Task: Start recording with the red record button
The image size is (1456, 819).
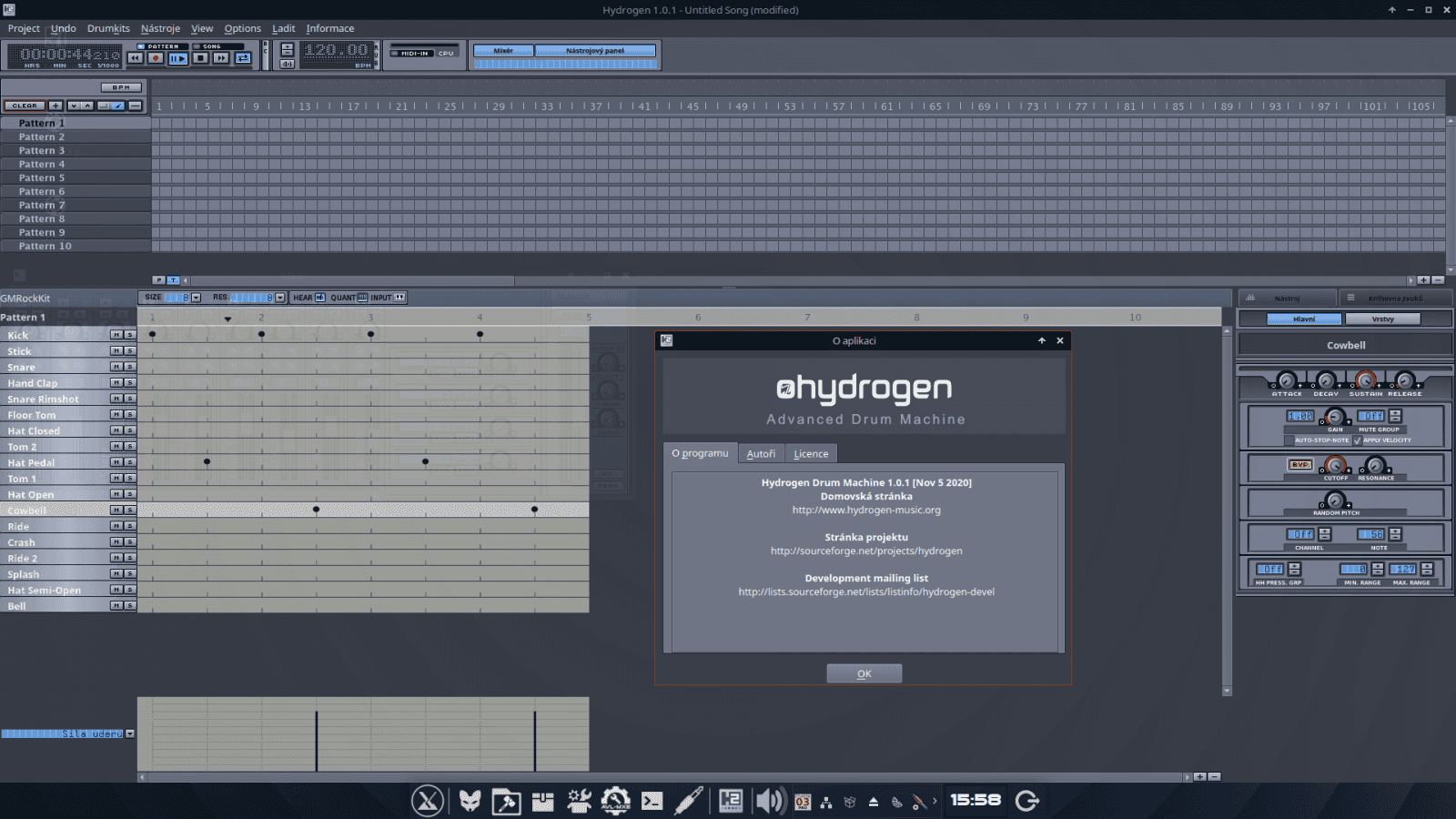Action: [x=157, y=58]
